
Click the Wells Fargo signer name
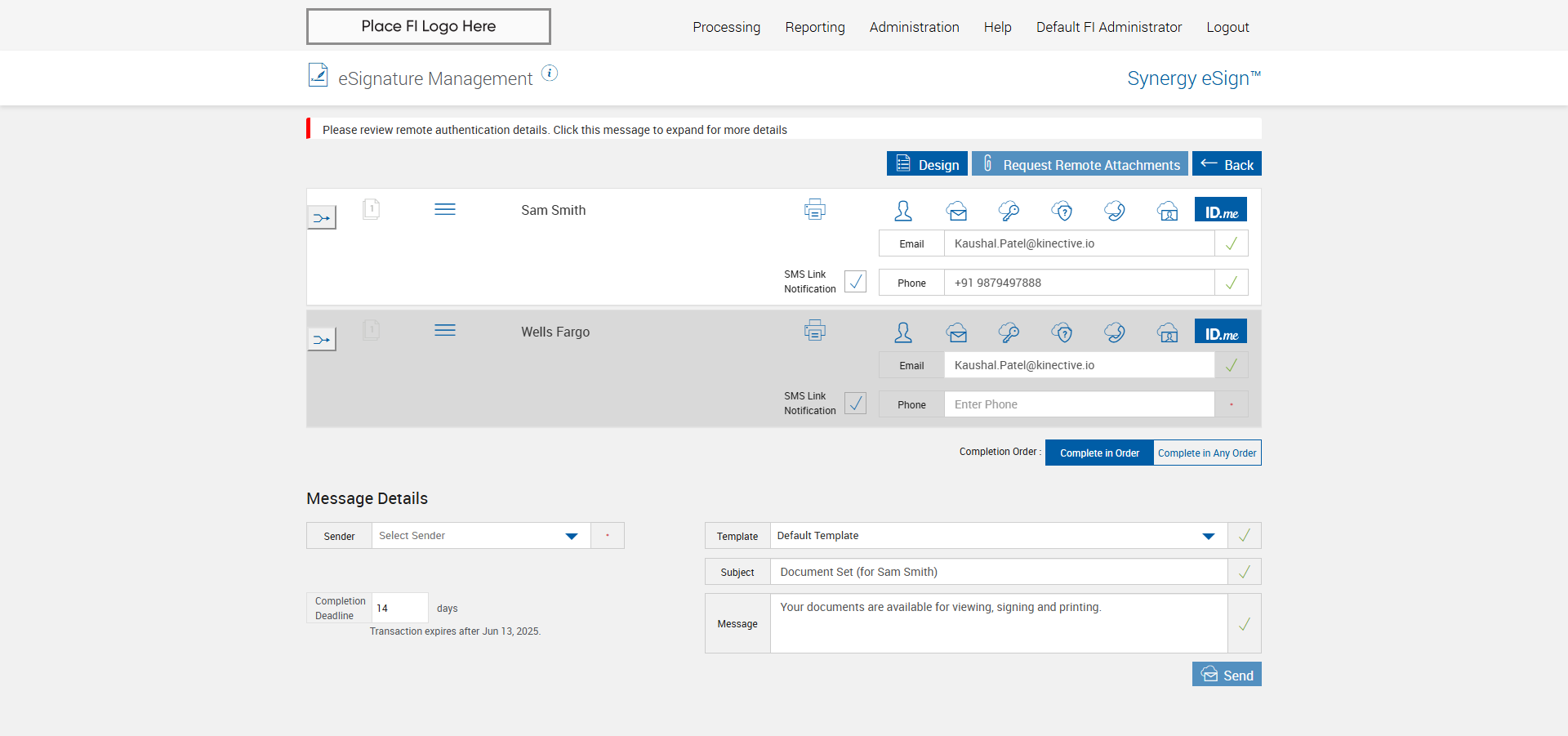pos(555,332)
